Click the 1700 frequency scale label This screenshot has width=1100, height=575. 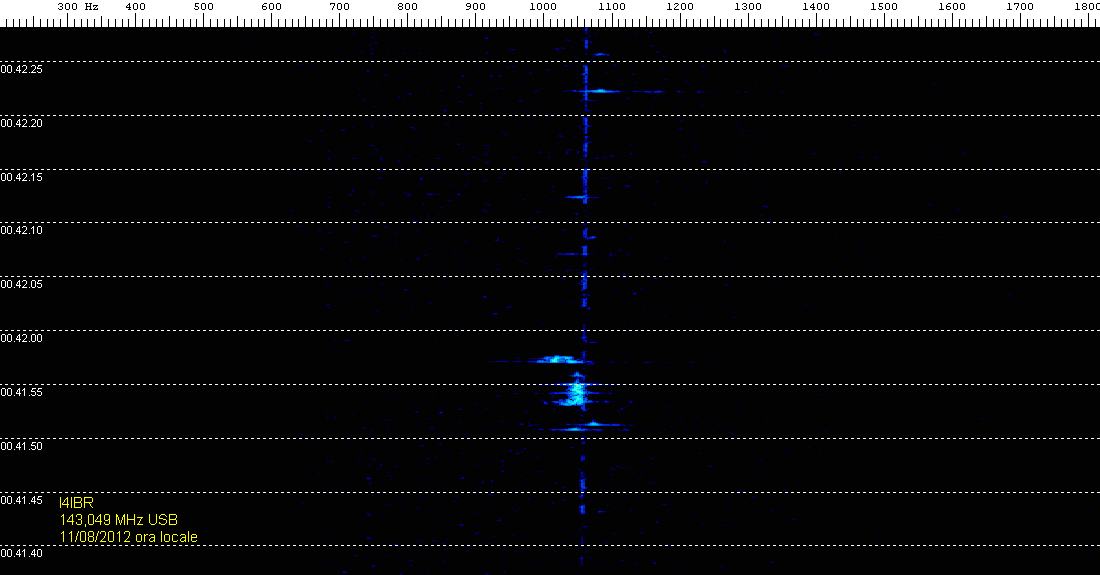[1020, 6]
